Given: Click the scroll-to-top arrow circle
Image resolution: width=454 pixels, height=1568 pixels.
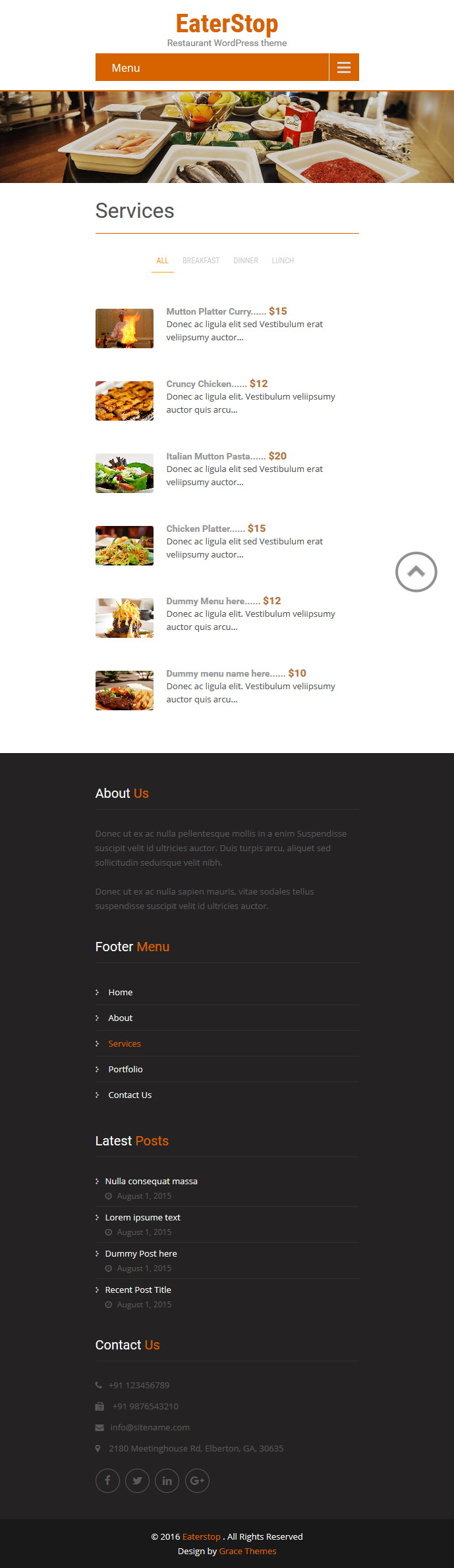Looking at the screenshot, I should tap(416, 571).
